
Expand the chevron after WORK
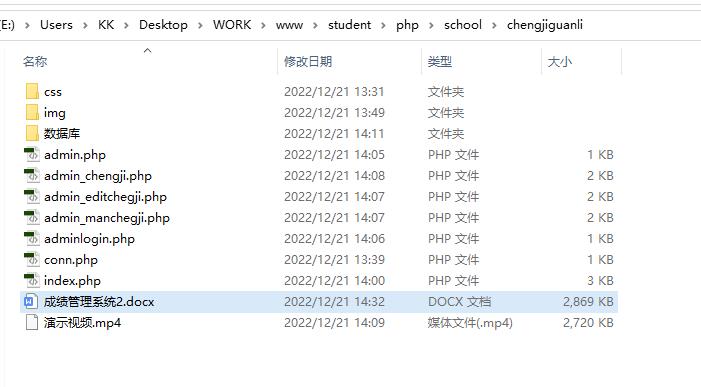click(x=263, y=25)
